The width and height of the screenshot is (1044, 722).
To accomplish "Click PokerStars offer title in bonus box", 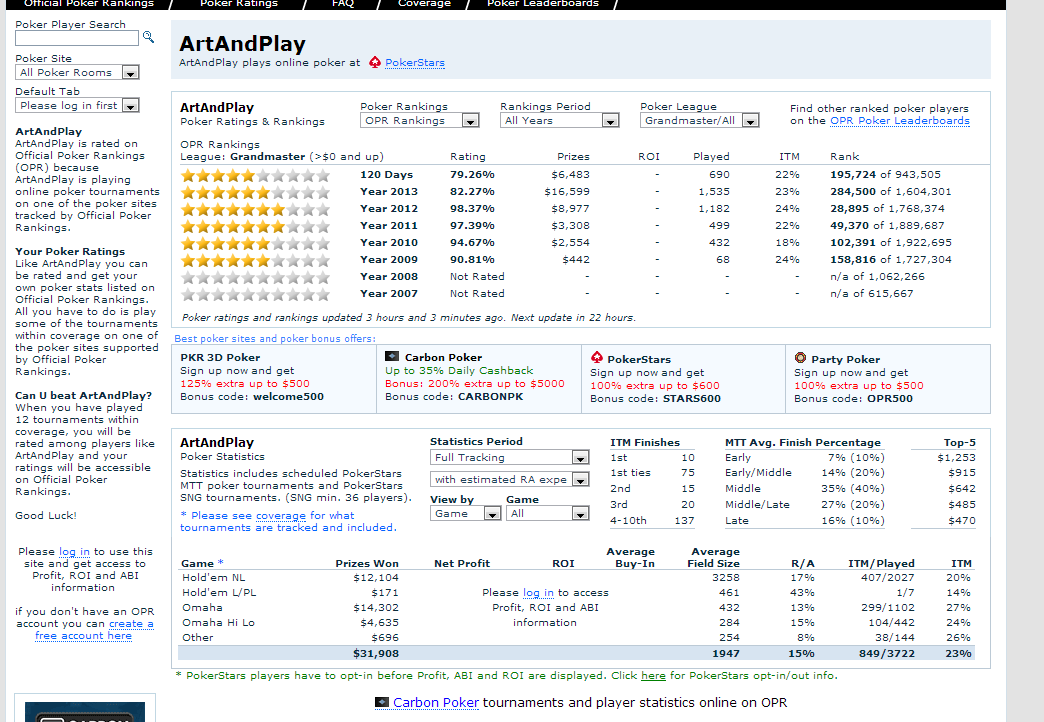I will tap(639, 359).
